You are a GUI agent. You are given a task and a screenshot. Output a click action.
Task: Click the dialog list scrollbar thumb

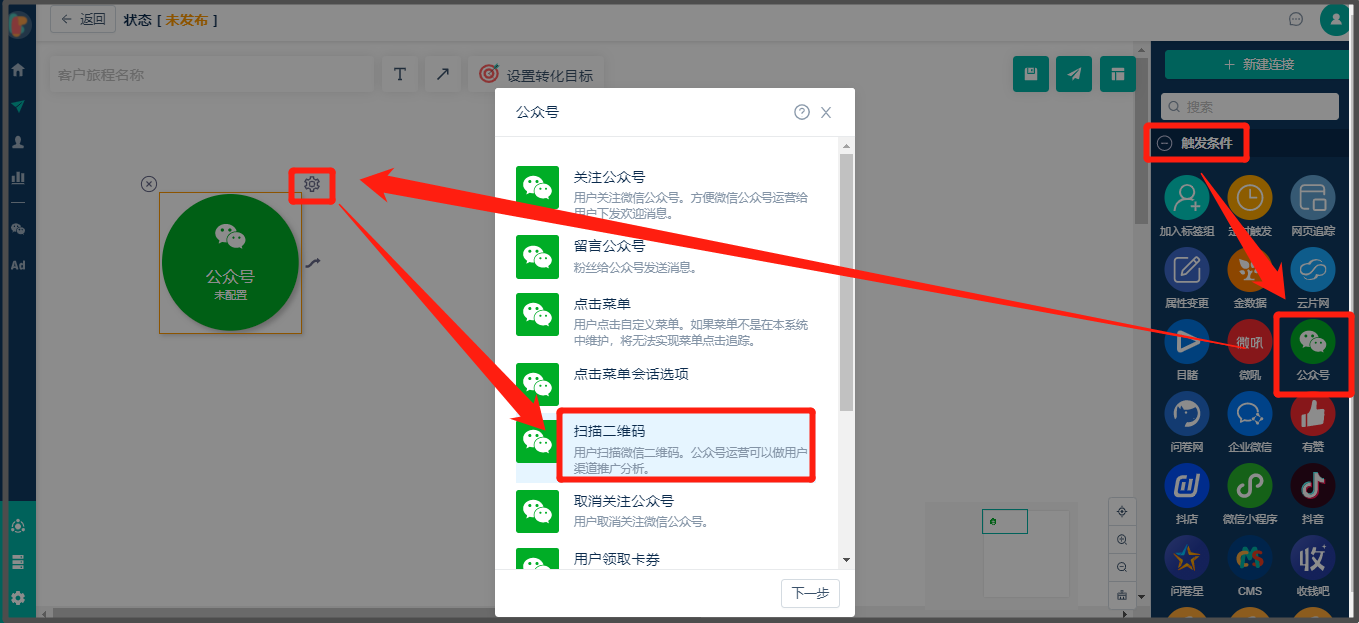pyautogui.click(x=846, y=282)
